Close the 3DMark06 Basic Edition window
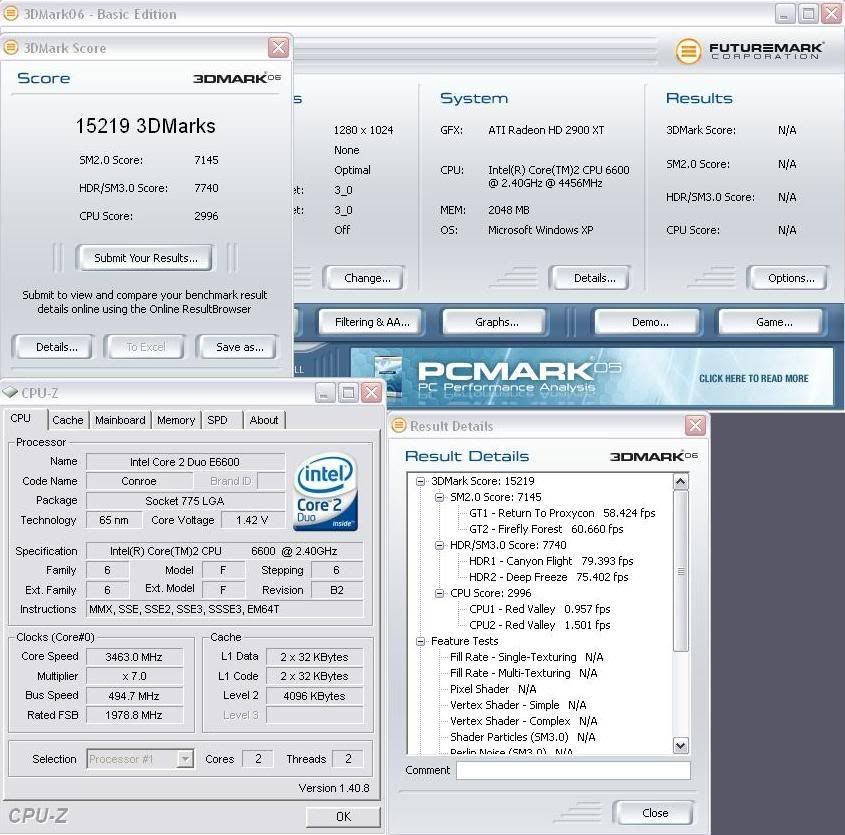This screenshot has width=845, height=835. pos(832,14)
